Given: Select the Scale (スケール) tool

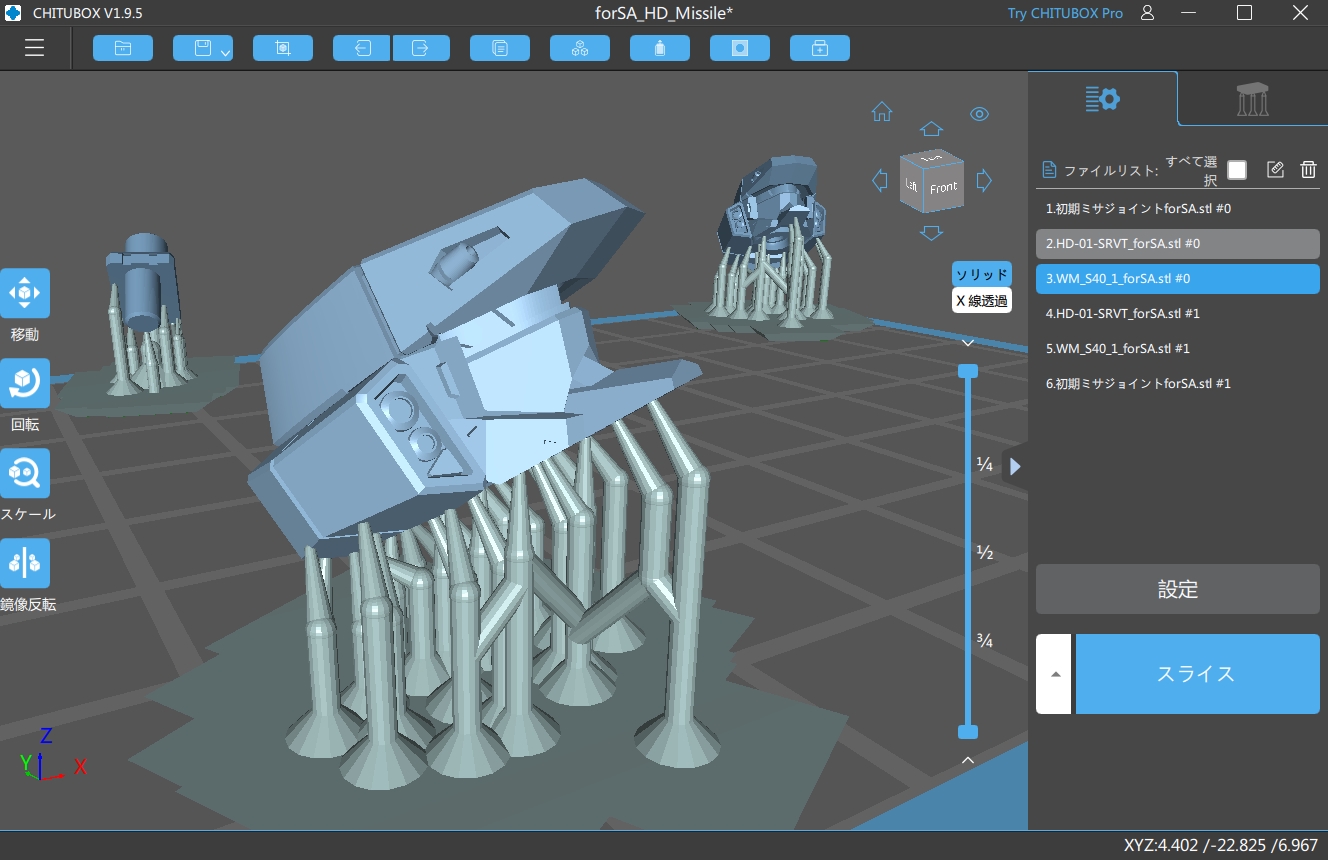Looking at the screenshot, I should 25,473.
